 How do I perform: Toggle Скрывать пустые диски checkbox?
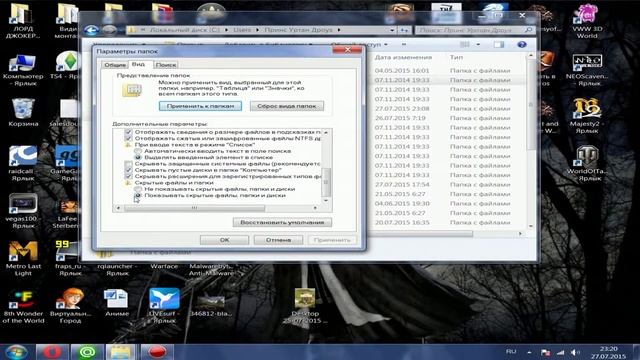[128, 170]
